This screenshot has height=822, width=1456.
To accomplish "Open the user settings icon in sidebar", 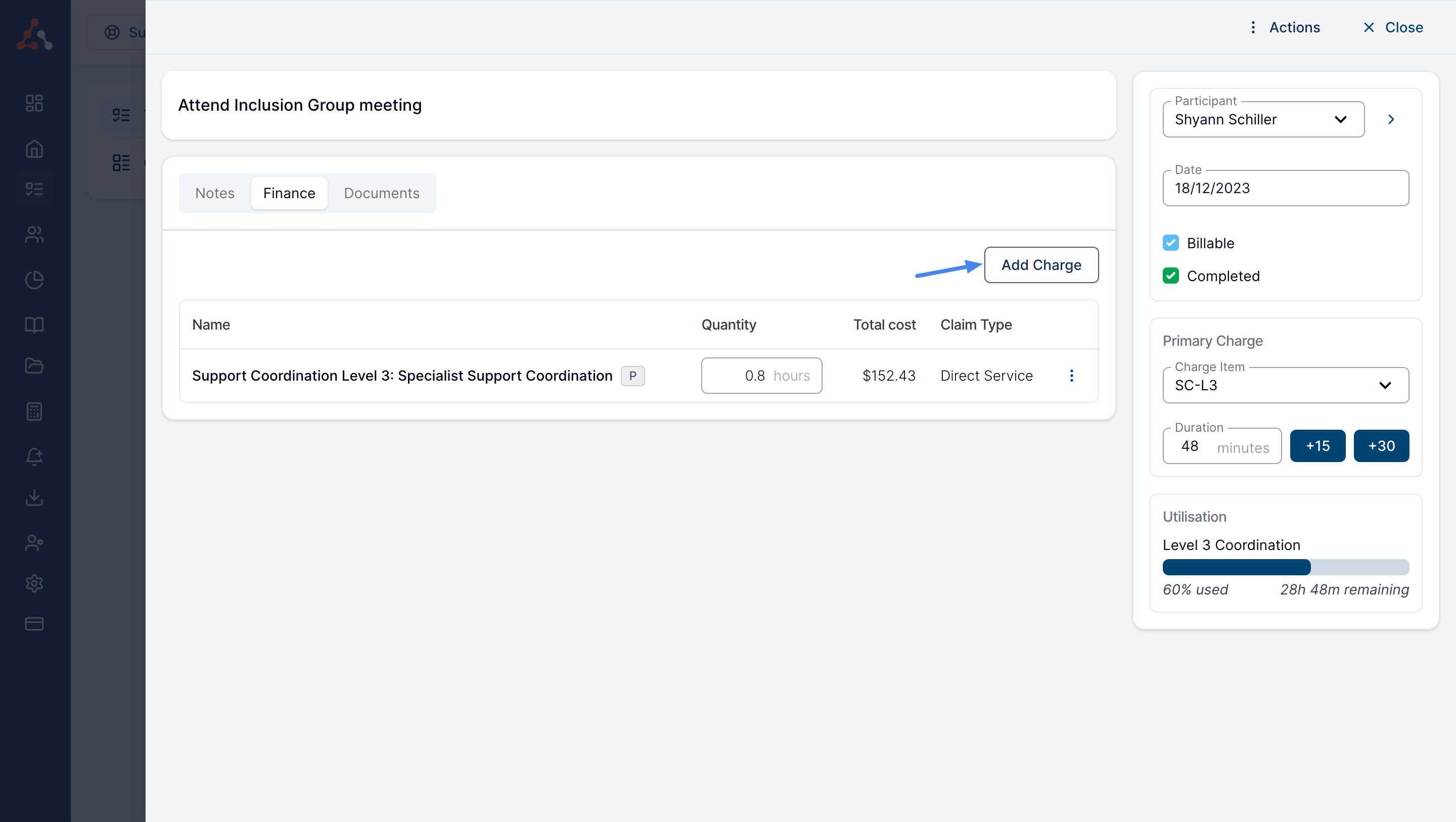I will (34, 543).
